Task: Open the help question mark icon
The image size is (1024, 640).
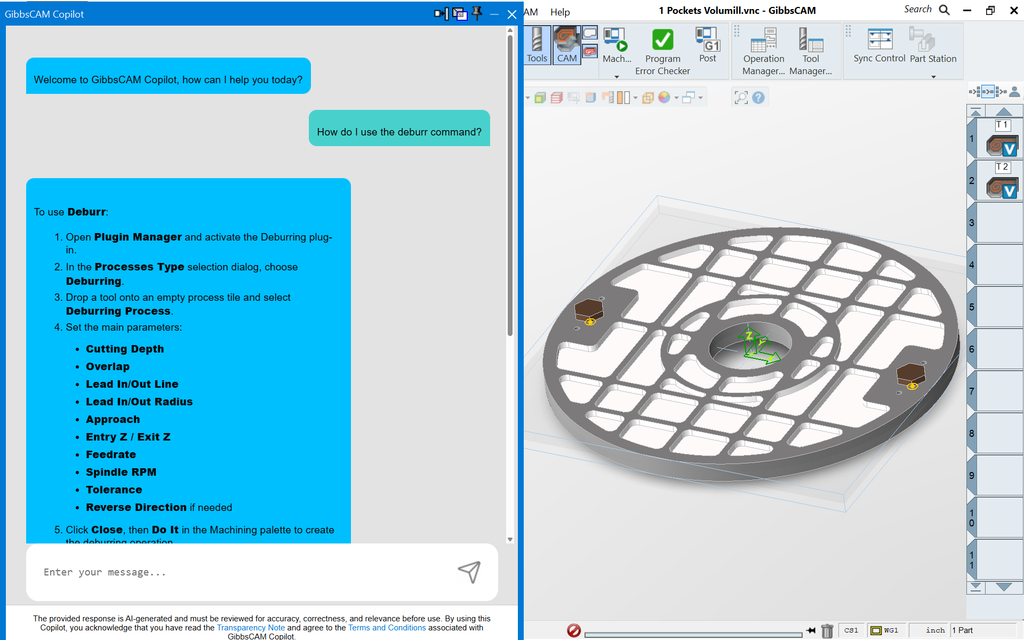Action: tap(758, 97)
